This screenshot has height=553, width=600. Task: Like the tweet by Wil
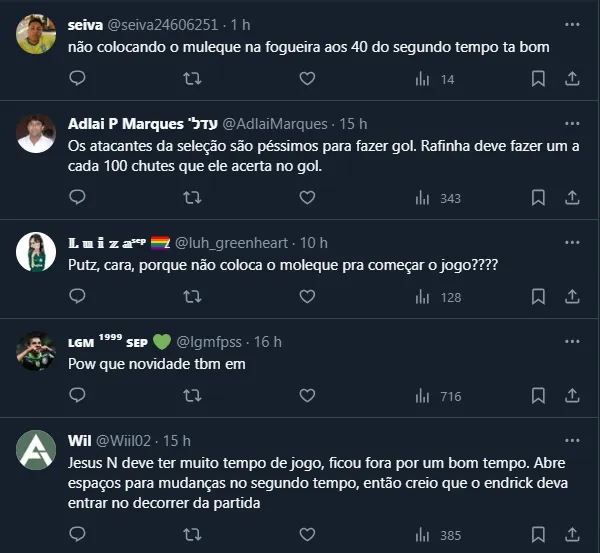click(307, 535)
